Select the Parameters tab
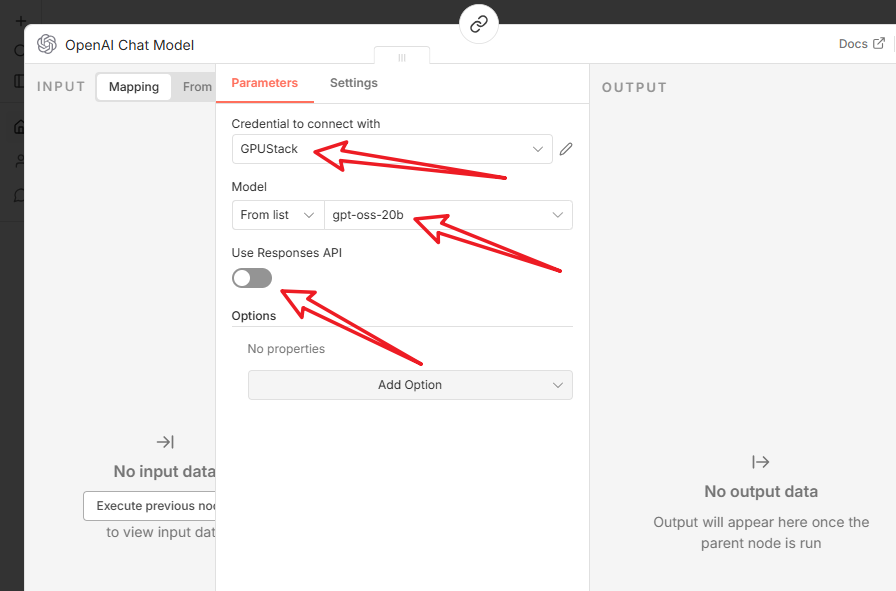Screen dimensions: 896x591 point(265,83)
